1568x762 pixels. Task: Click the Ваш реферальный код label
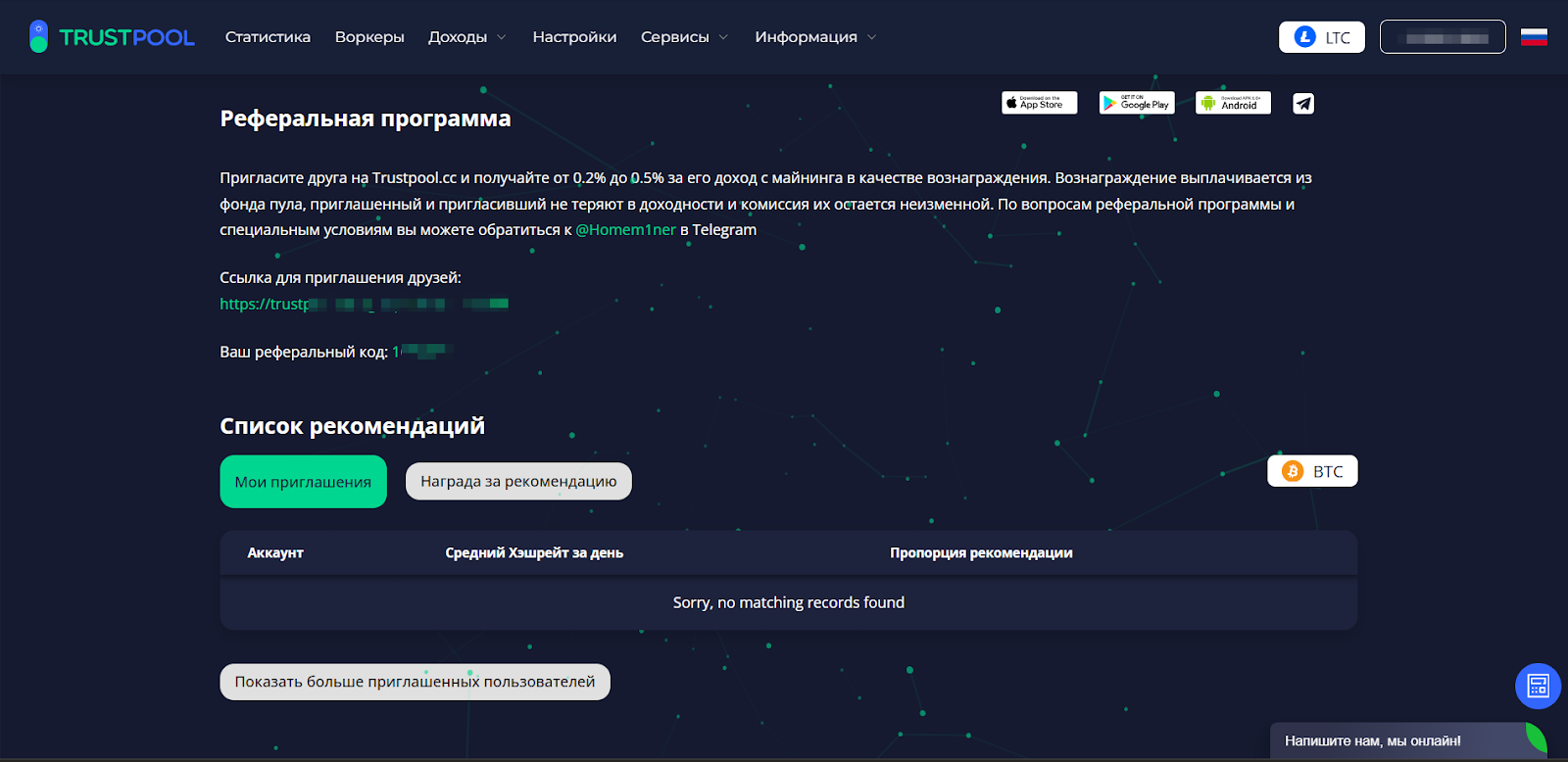click(304, 352)
